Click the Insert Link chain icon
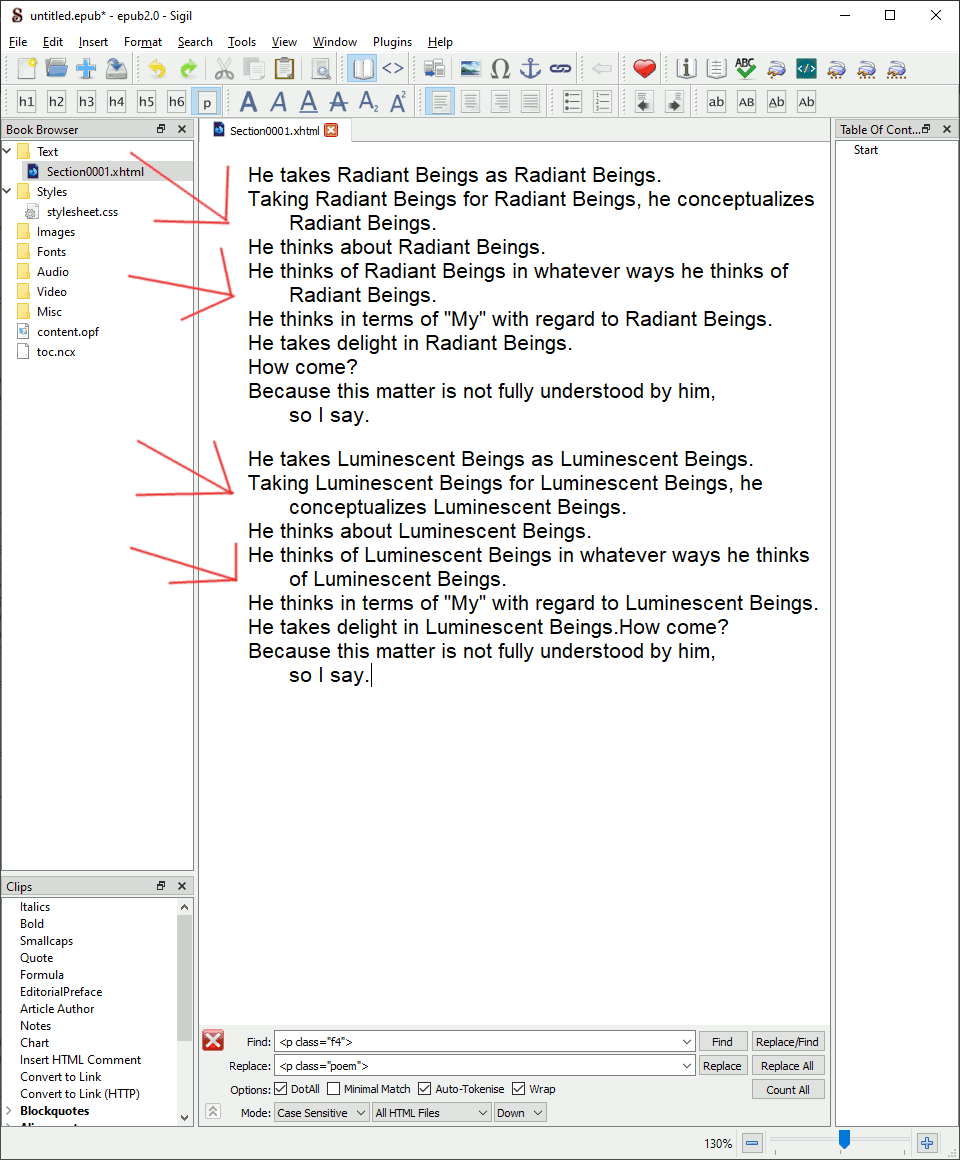The image size is (960, 1160). [x=561, y=69]
